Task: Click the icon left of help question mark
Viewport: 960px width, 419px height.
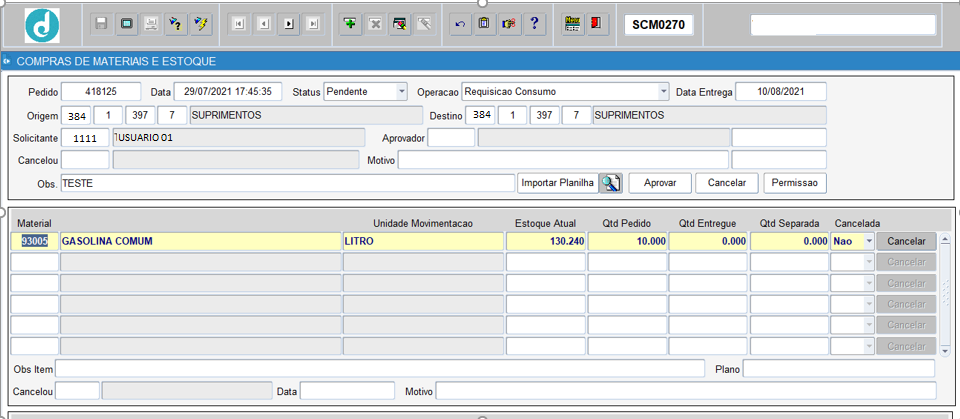Action: pyautogui.click(x=509, y=25)
